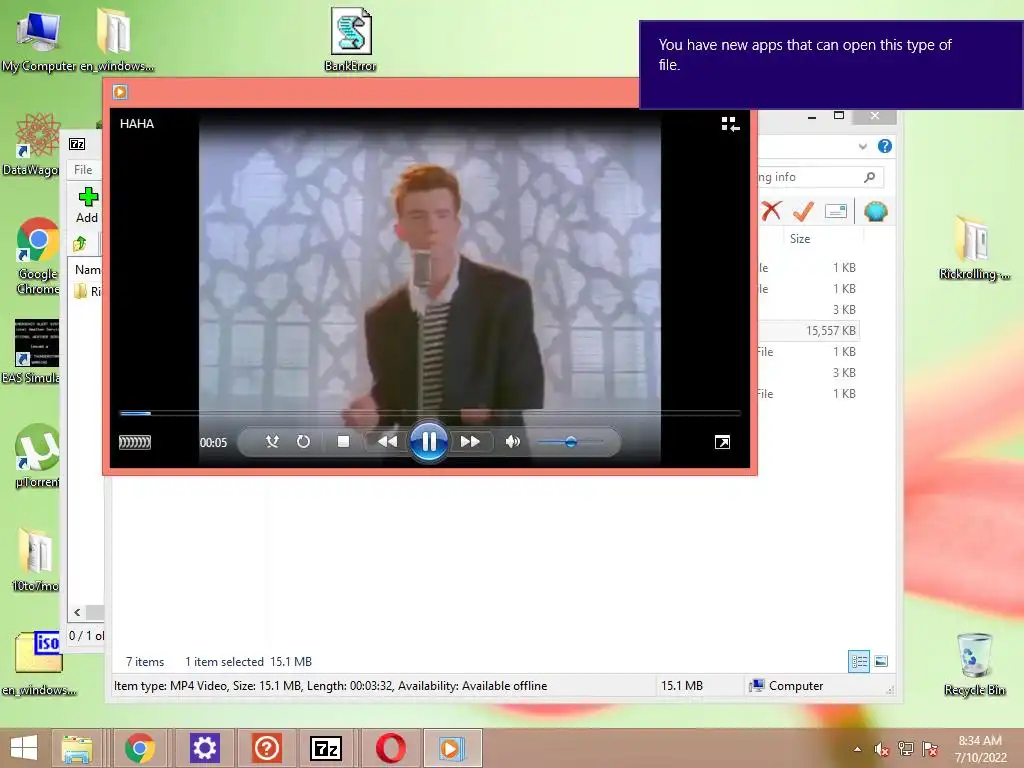1024x768 pixels.
Task: Adjust the volume slider knob
Action: pos(571,442)
